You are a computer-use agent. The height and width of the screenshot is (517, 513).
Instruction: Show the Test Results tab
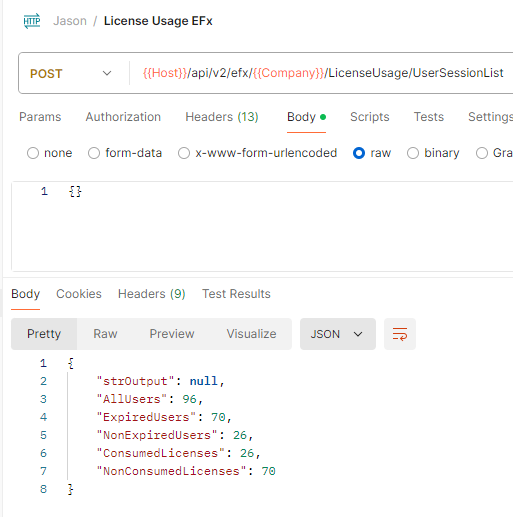click(236, 294)
